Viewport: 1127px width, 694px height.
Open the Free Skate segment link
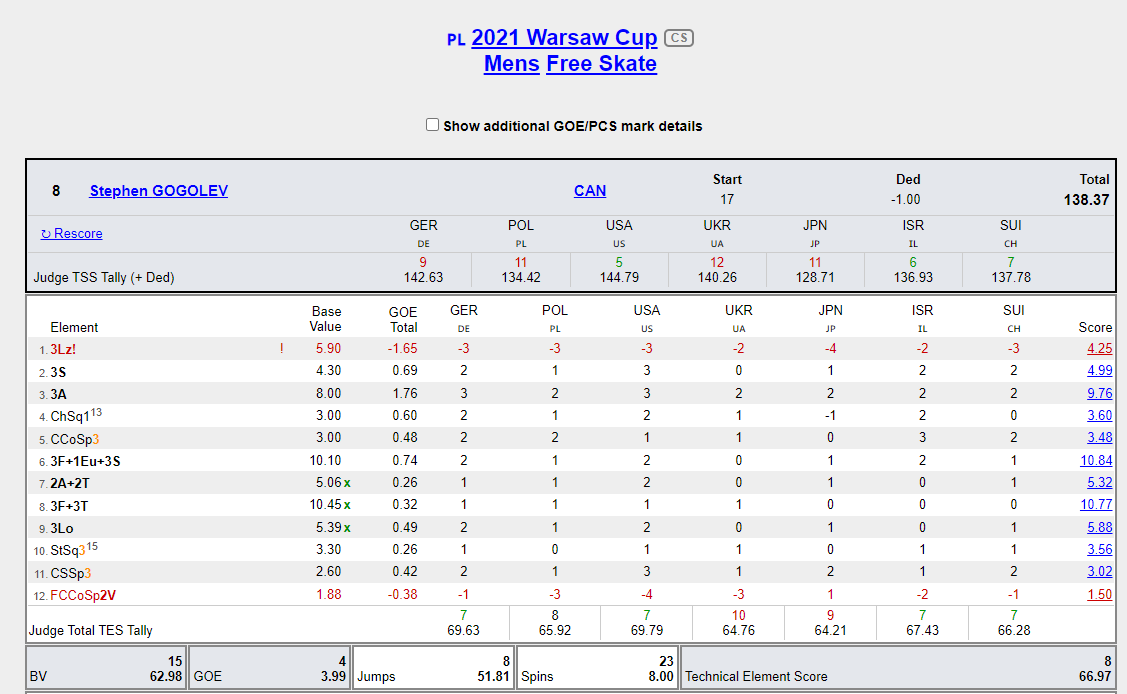point(601,64)
